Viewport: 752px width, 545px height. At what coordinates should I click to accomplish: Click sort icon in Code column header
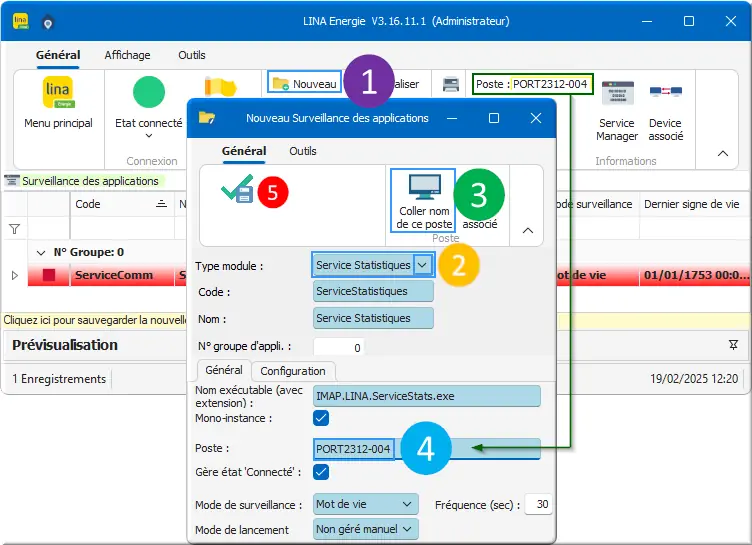162,204
